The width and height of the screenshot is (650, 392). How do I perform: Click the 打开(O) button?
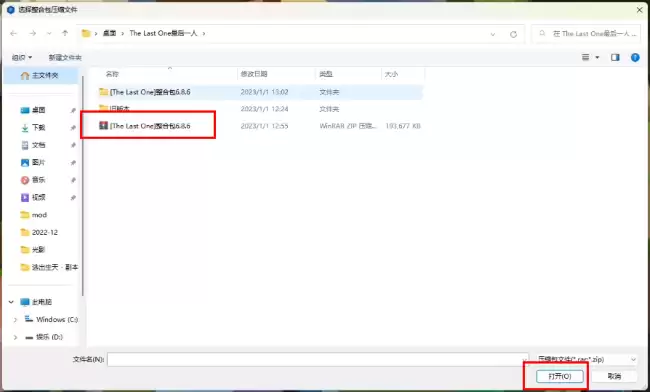tap(560, 376)
